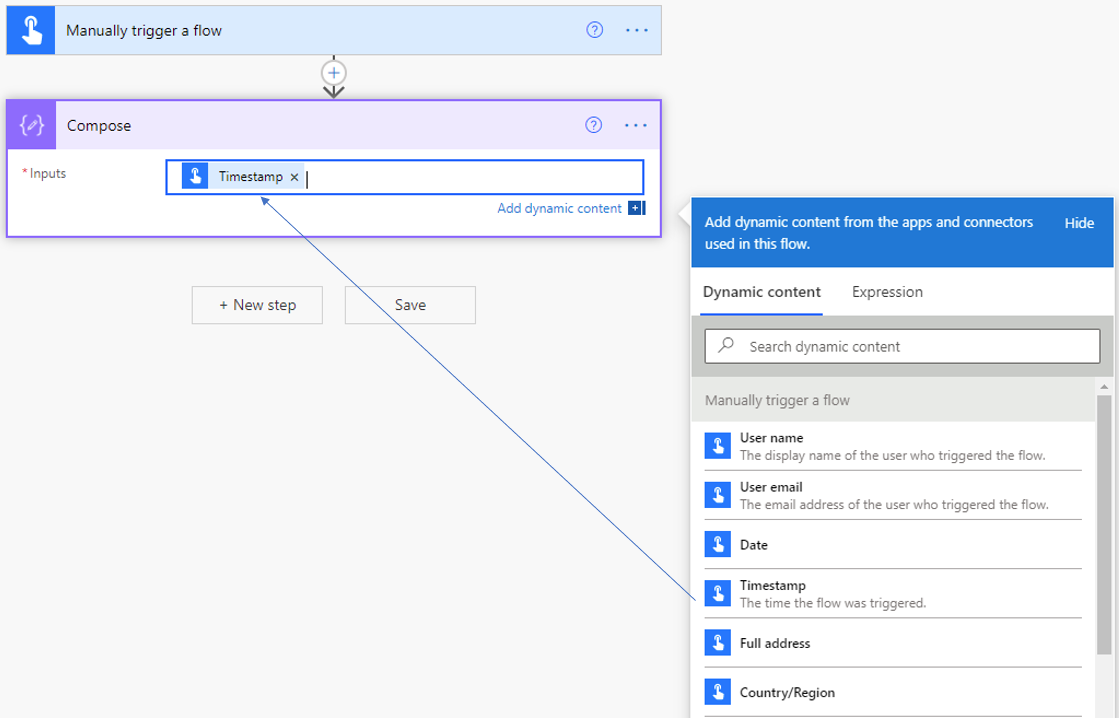
Task: Open the Compose action's ellipsis menu
Action: 636,125
